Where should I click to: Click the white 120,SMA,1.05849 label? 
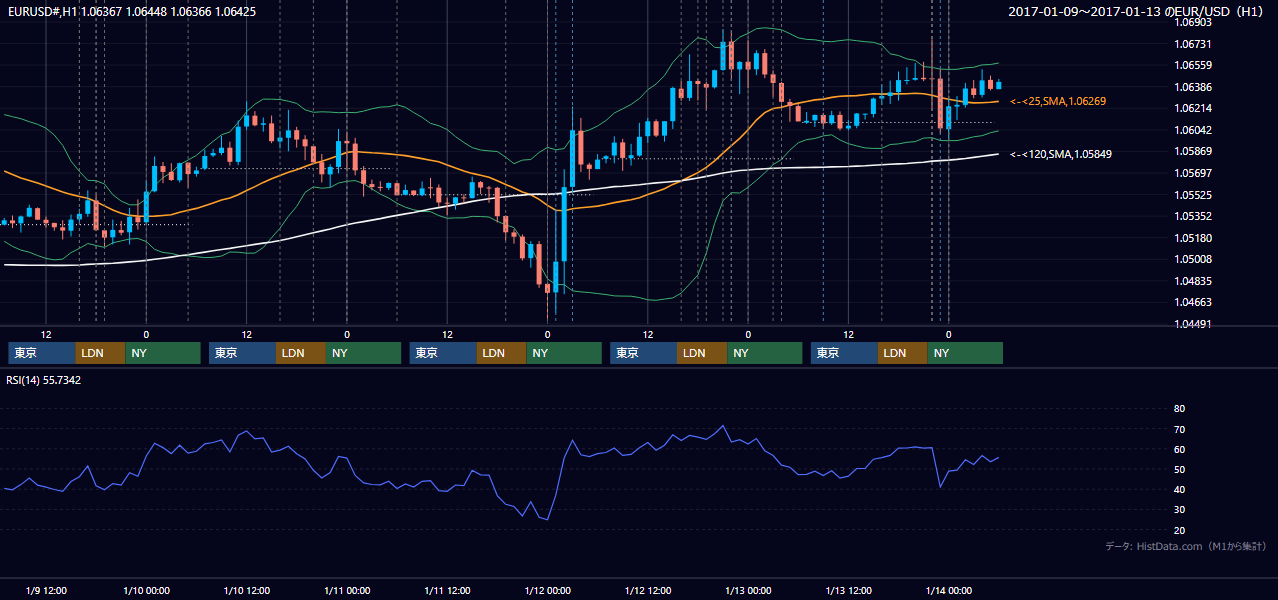coord(1061,154)
